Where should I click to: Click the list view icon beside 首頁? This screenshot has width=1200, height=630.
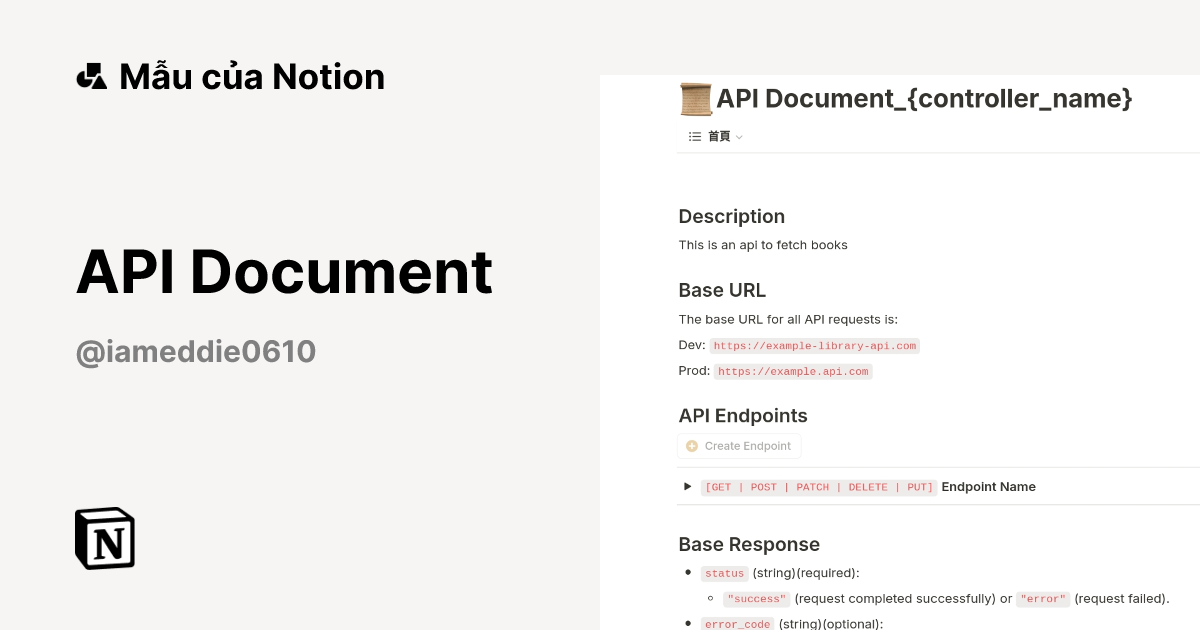(x=695, y=136)
